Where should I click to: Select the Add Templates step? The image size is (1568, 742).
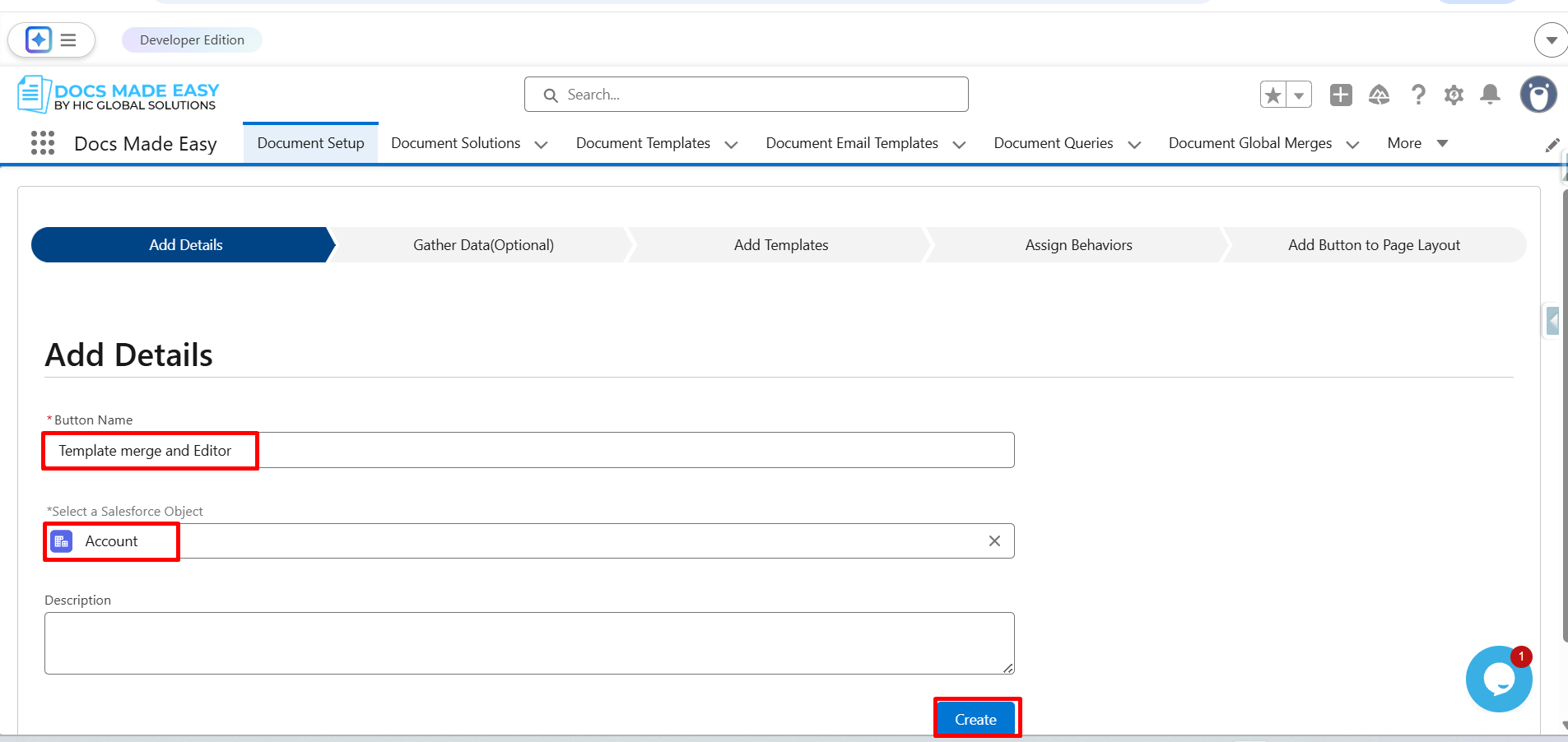(780, 245)
